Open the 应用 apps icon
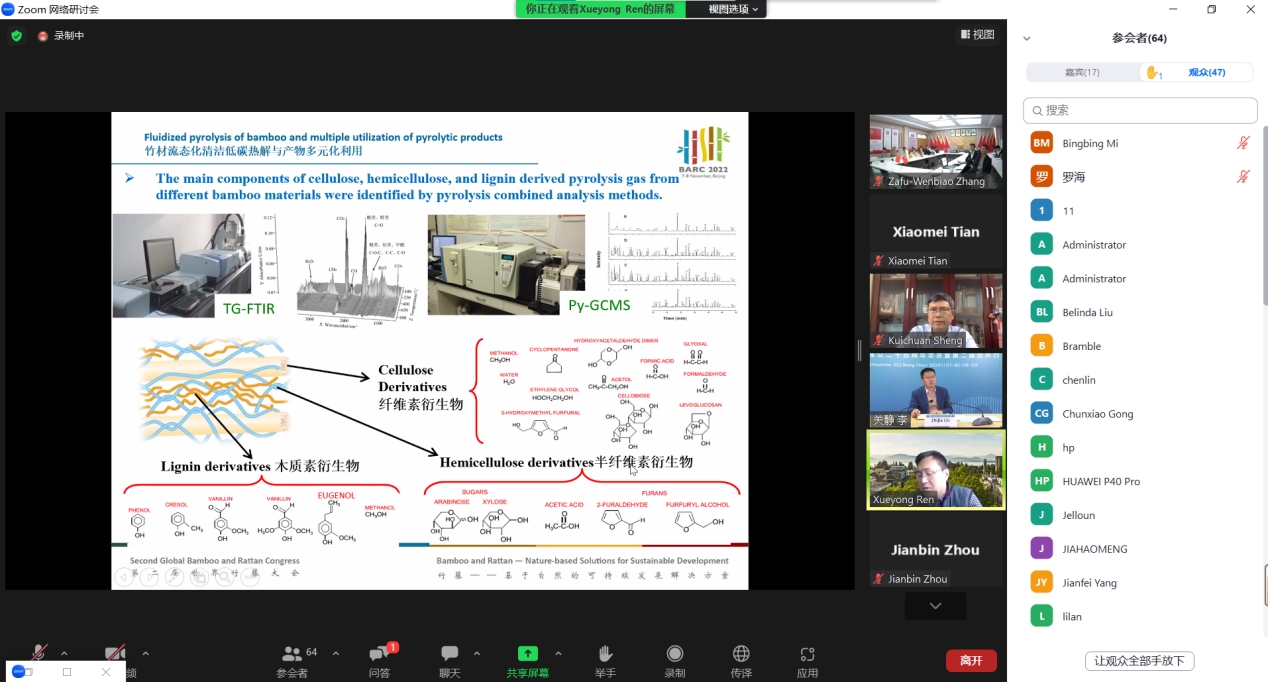Viewport: 1268px width, 682px height. [x=807, y=654]
